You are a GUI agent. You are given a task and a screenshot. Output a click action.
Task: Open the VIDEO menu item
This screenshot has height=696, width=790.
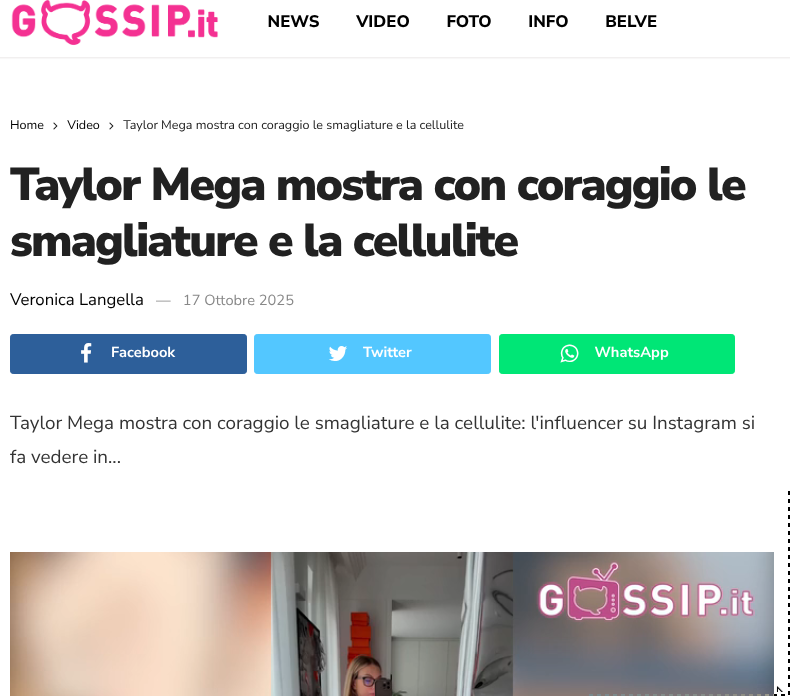382,22
